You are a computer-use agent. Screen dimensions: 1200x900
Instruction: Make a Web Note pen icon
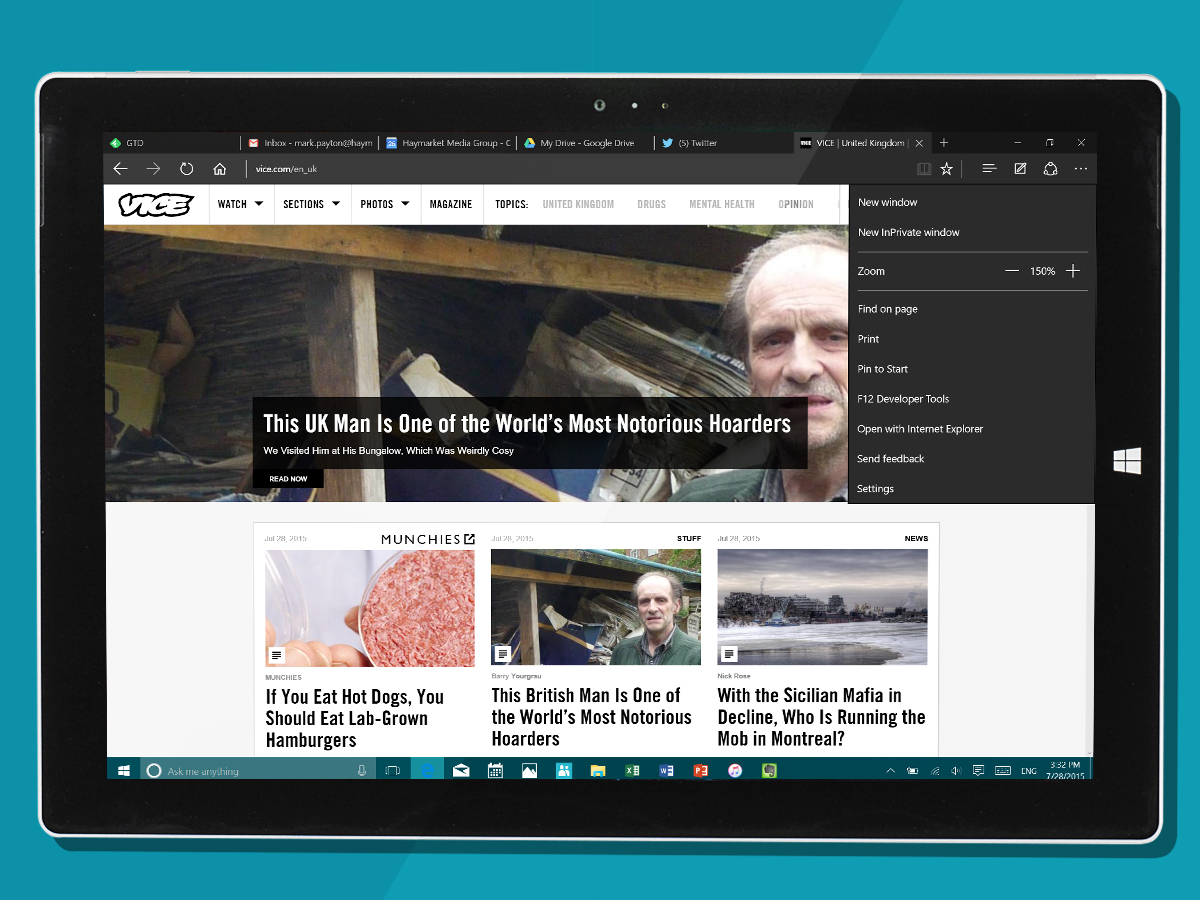pyautogui.click(x=1020, y=169)
